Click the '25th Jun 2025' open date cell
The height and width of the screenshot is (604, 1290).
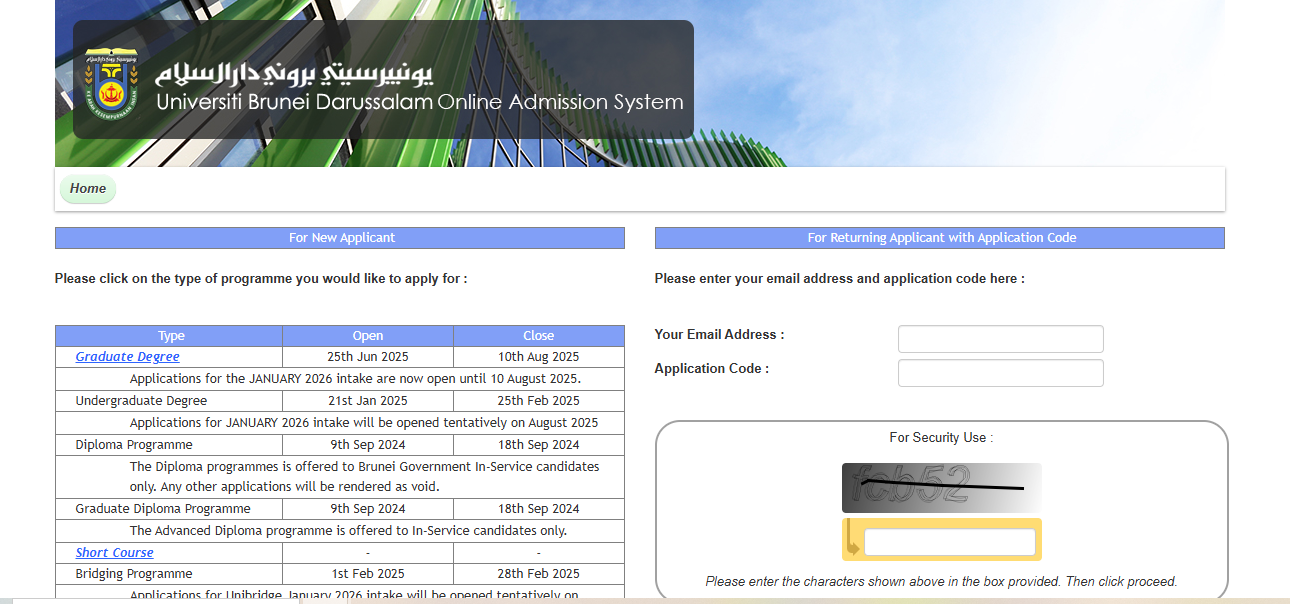[x=368, y=357]
